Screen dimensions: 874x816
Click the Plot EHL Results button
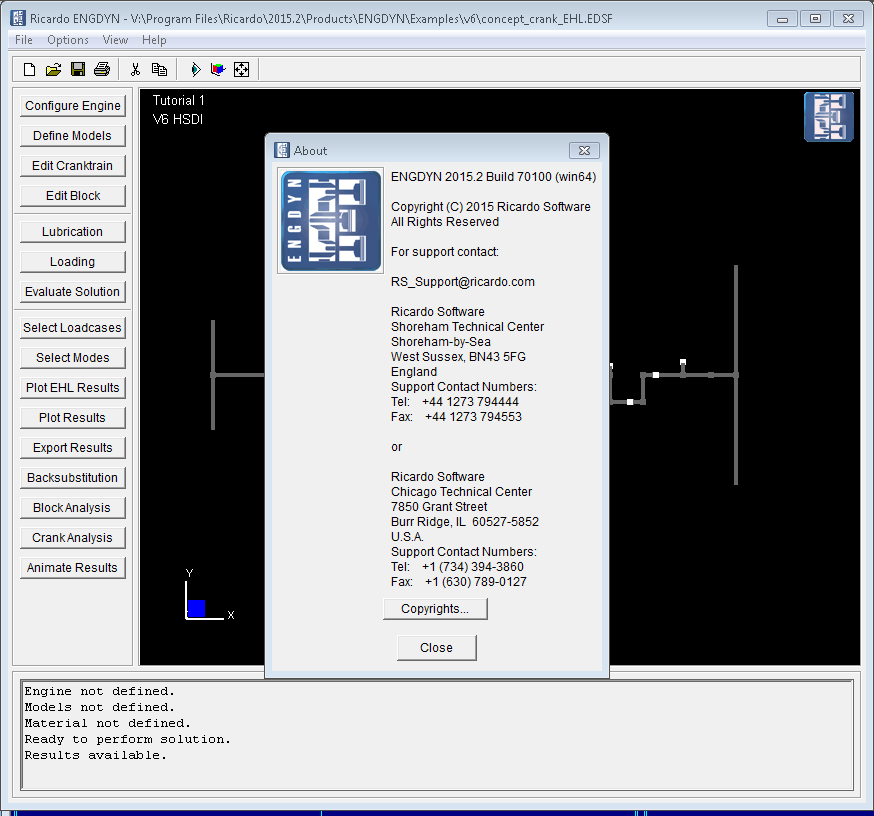click(73, 388)
